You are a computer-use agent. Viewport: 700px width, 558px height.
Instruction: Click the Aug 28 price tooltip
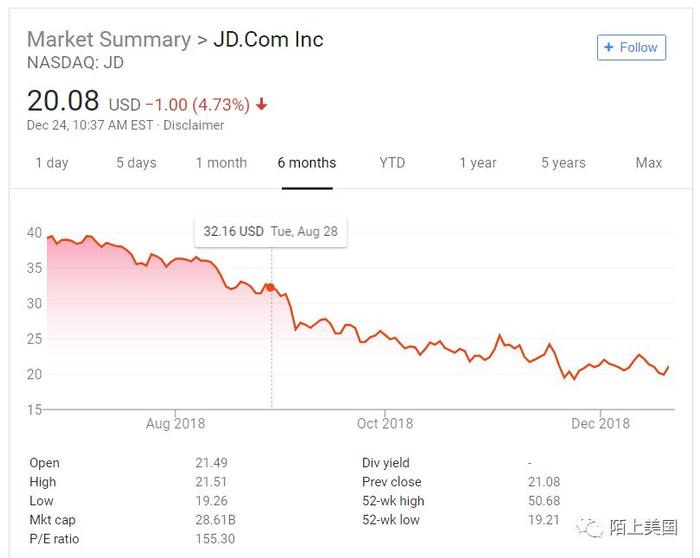click(270, 231)
